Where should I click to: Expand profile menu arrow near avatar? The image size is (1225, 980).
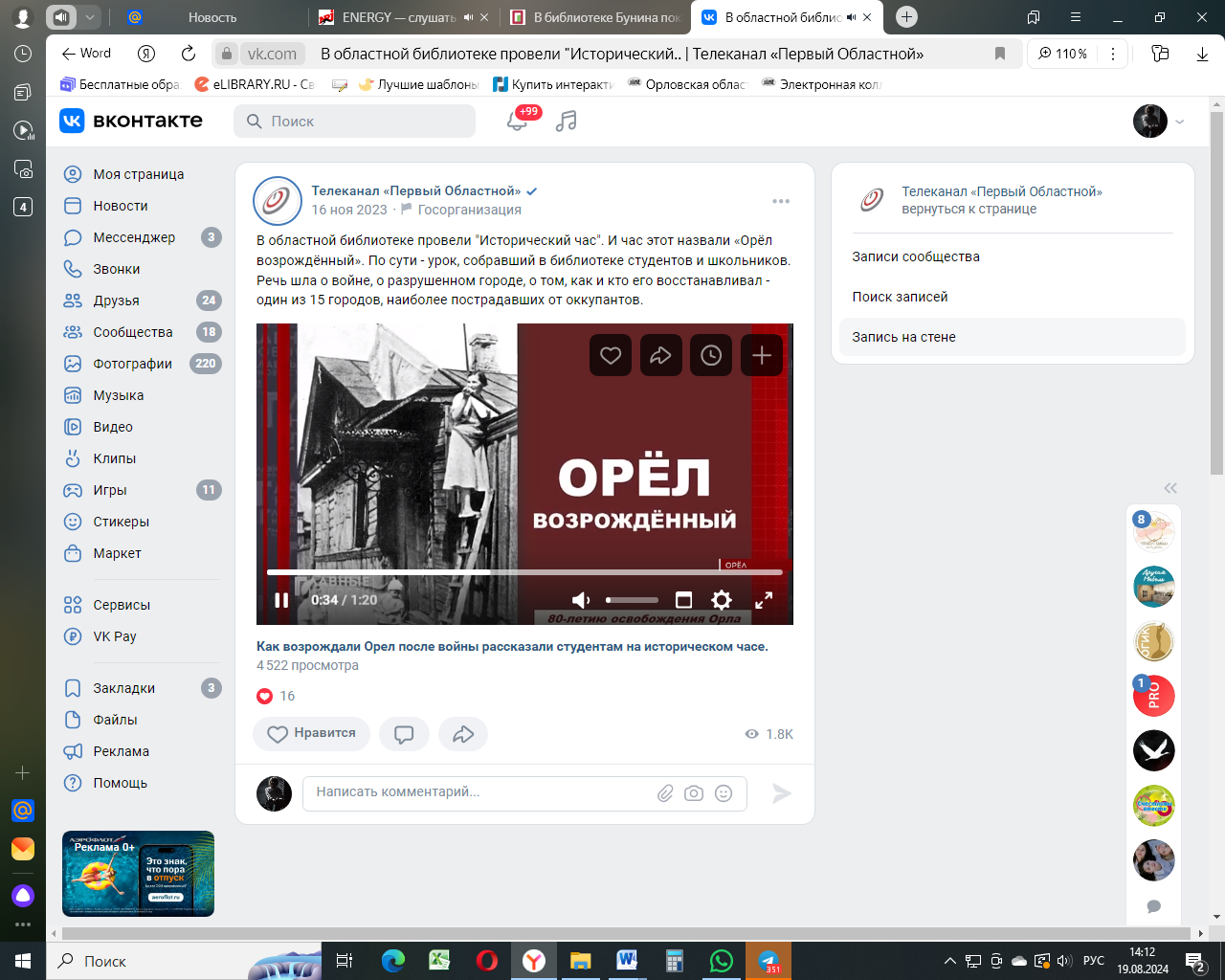(x=1180, y=122)
